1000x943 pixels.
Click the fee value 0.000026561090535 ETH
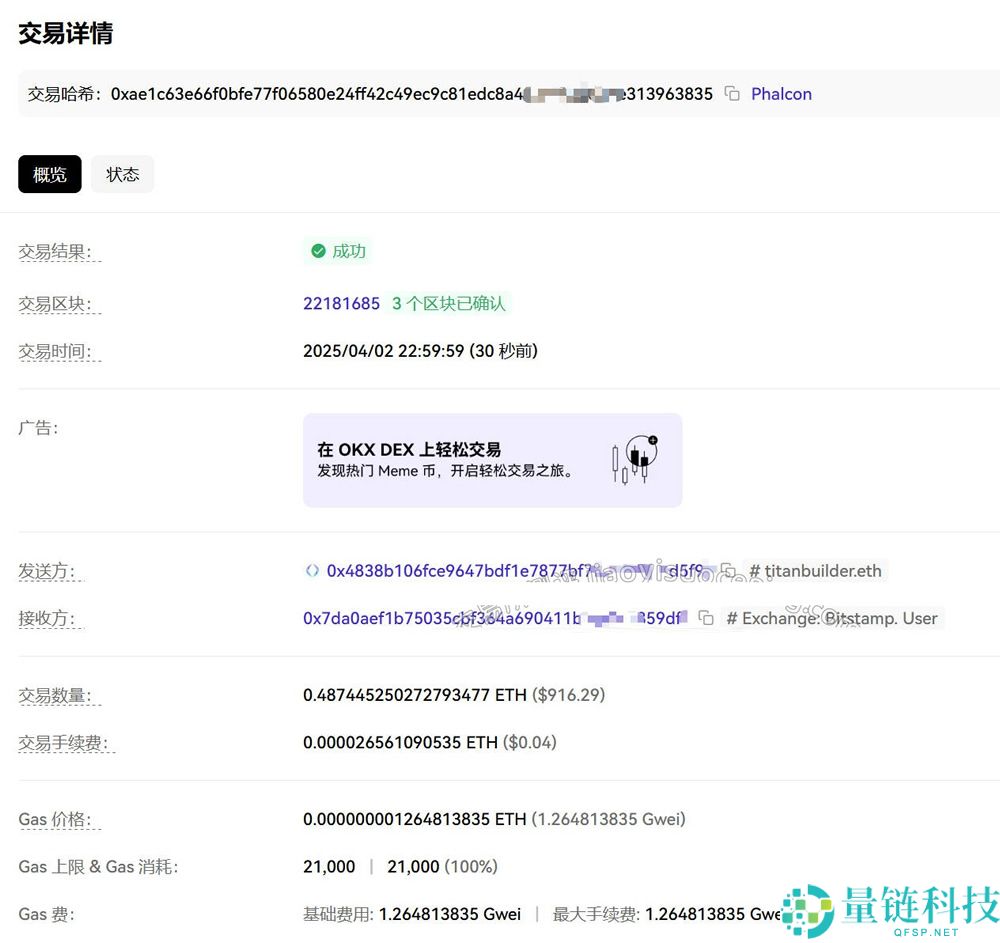(401, 742)
